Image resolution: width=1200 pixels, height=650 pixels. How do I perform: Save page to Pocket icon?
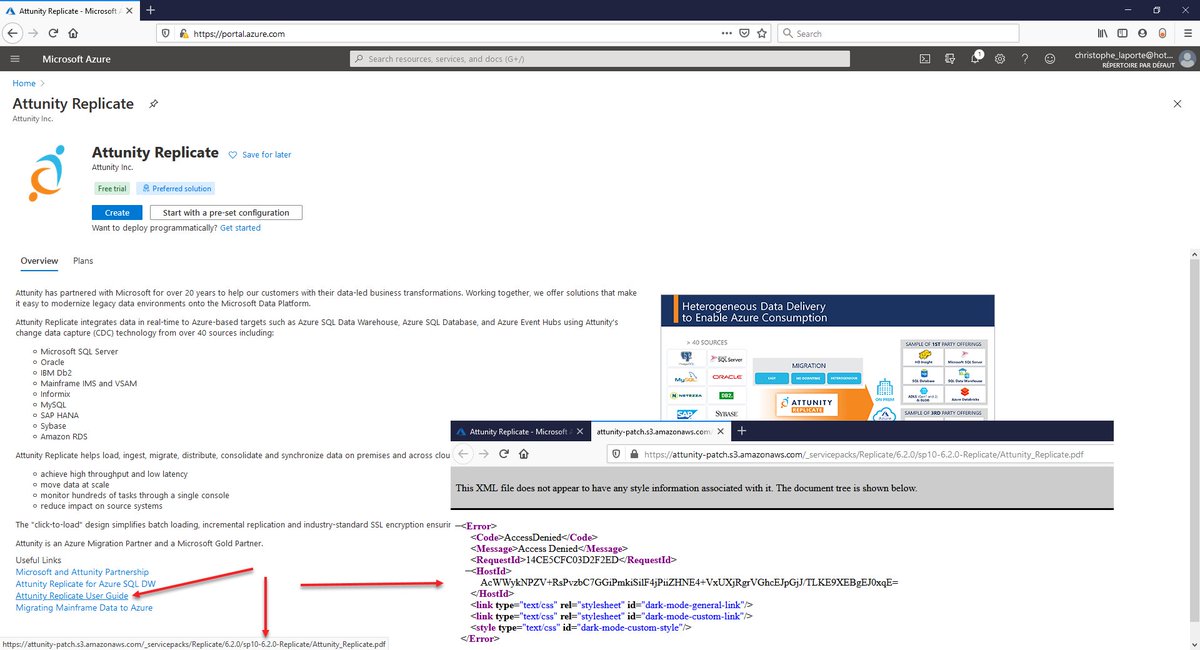744,33
